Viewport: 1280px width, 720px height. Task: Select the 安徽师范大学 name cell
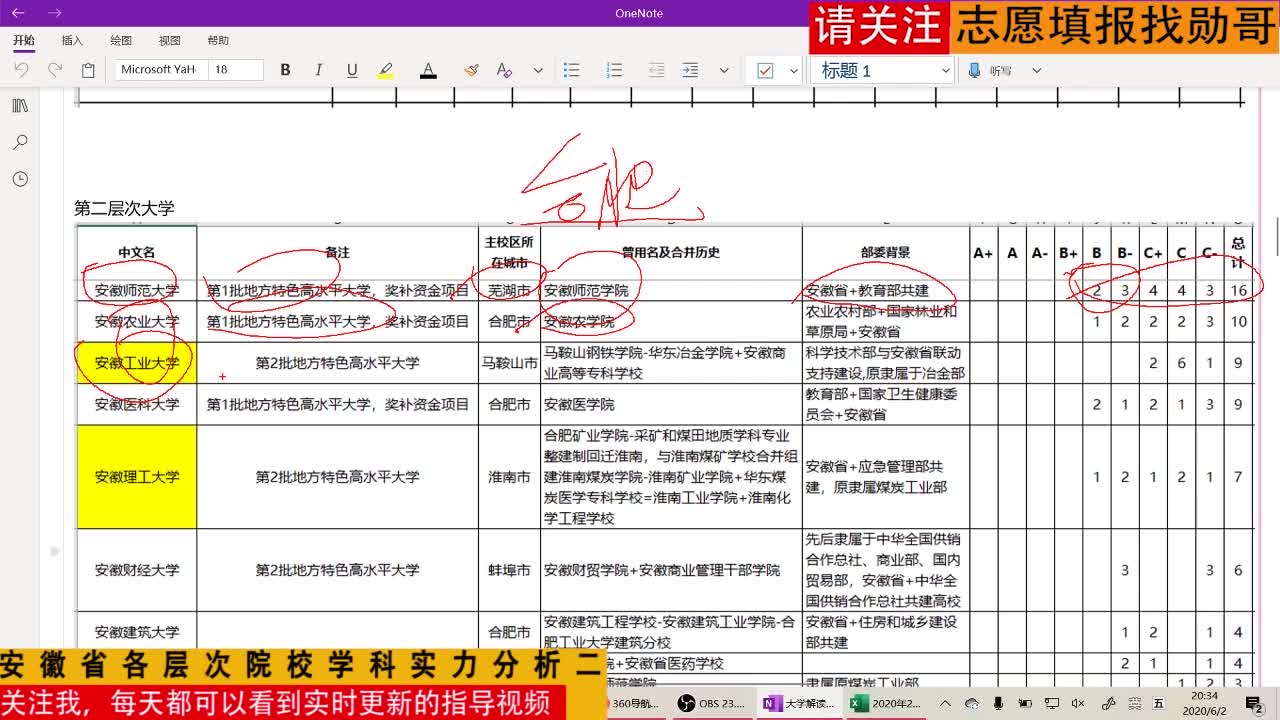coord(137,291)
